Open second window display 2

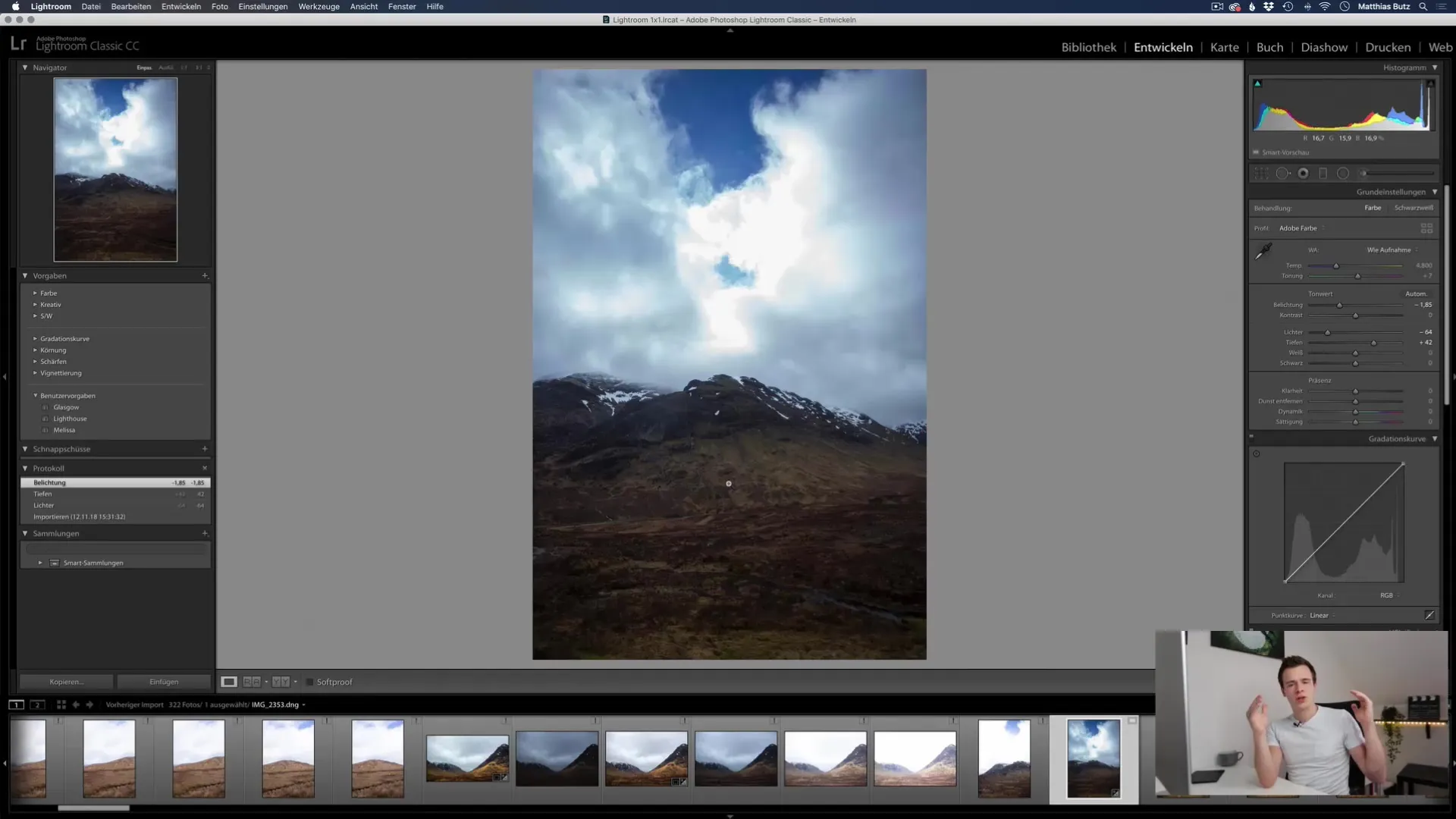(37, 704)
